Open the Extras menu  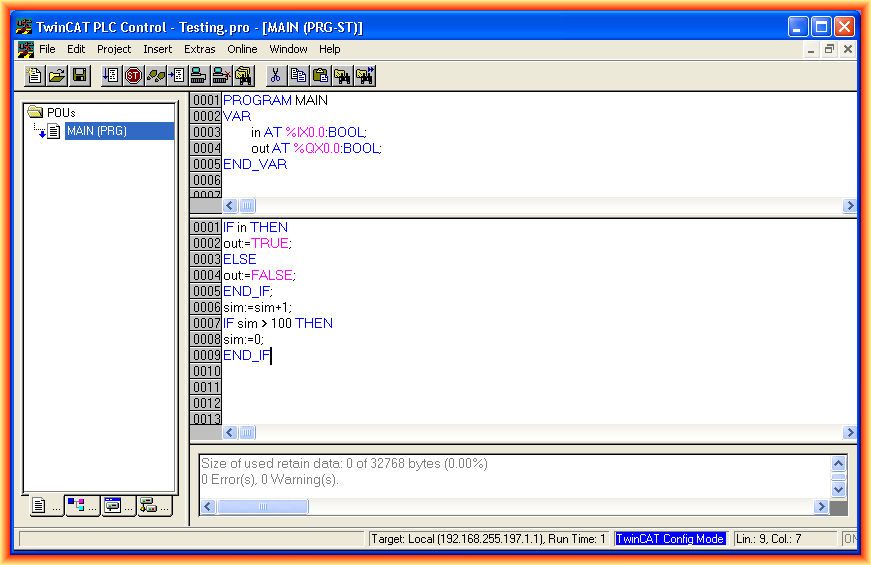point(199,49)
